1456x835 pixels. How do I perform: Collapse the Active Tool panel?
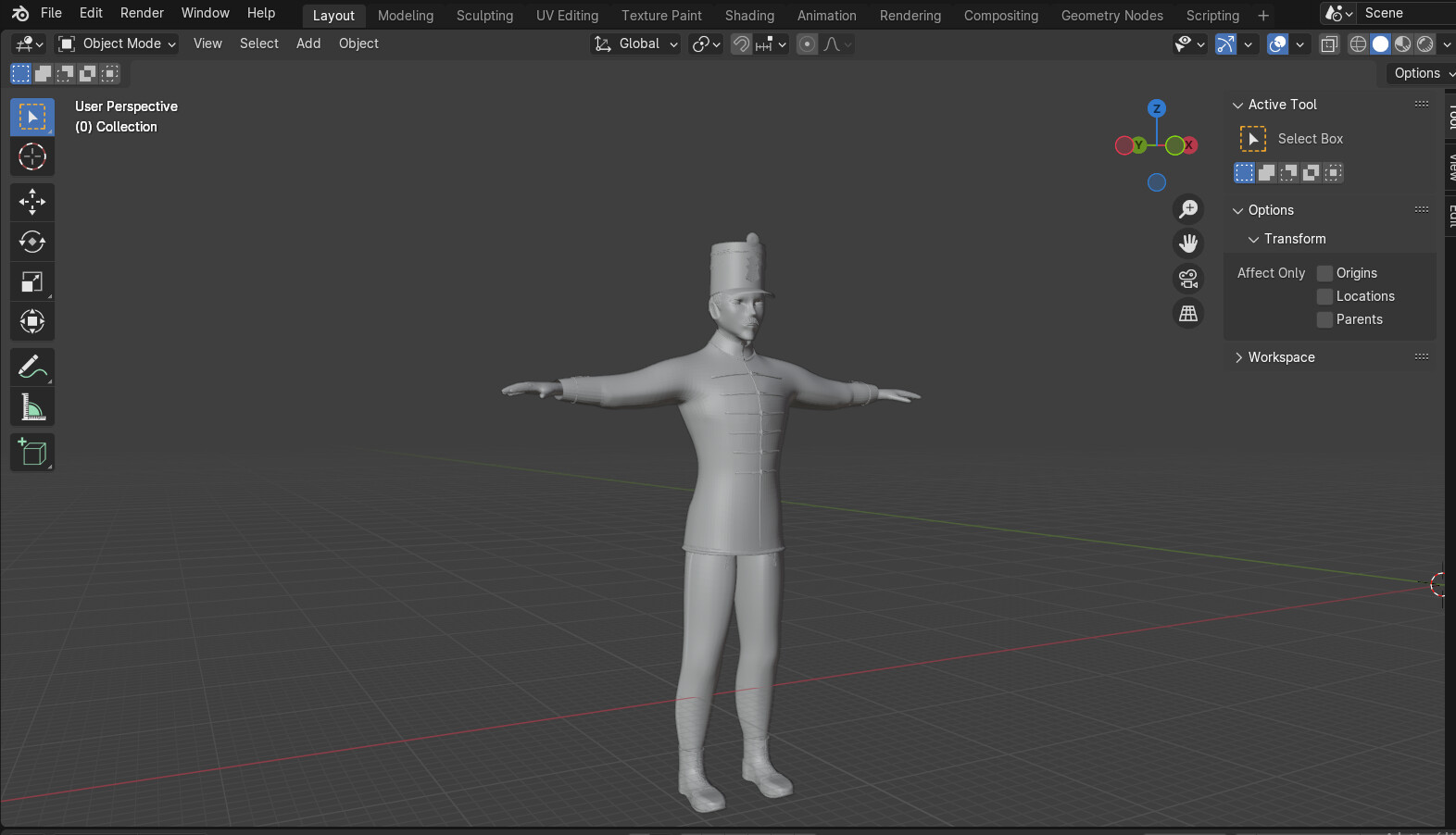coord(1238,105)
